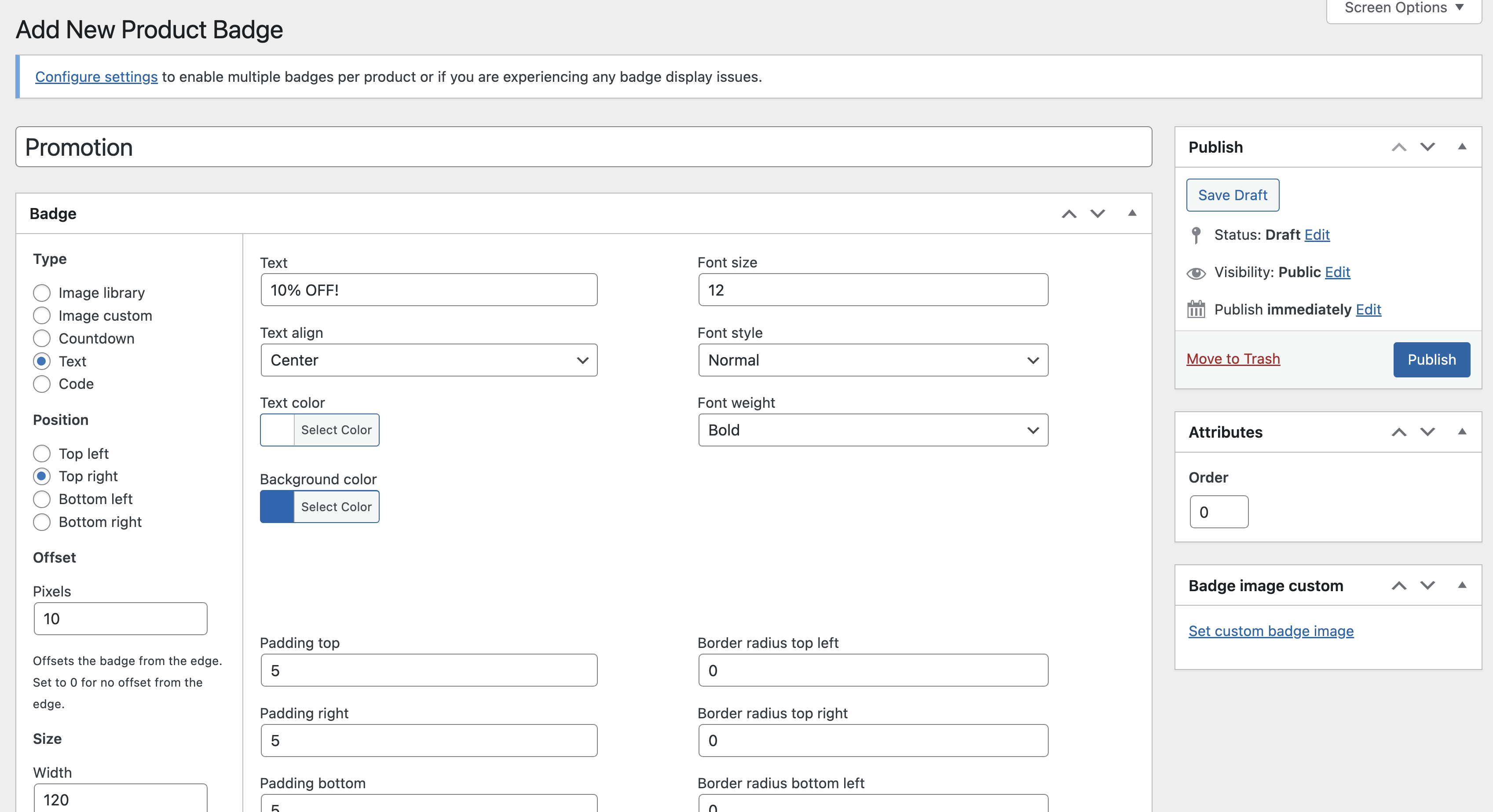Click Move to Trash
Screen dimensions: 1493x812
coord(1233,359)
